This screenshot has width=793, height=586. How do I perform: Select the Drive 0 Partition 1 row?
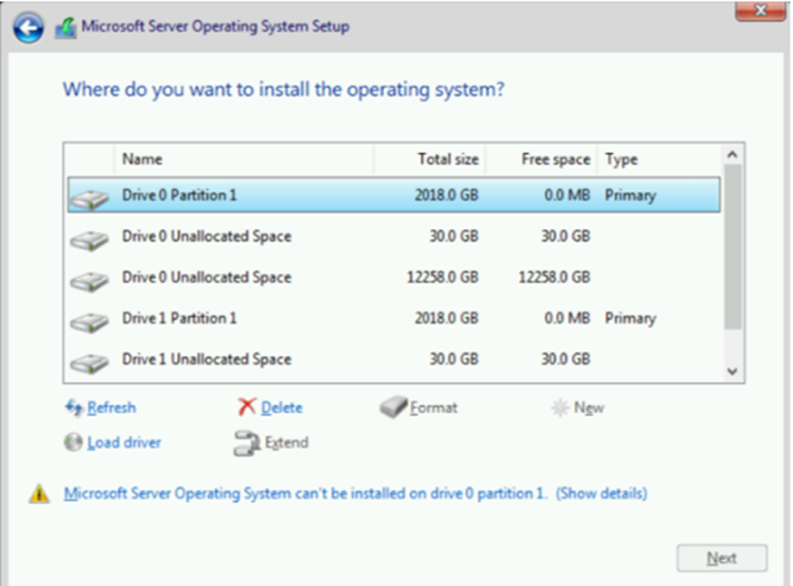tap(394, 195)
